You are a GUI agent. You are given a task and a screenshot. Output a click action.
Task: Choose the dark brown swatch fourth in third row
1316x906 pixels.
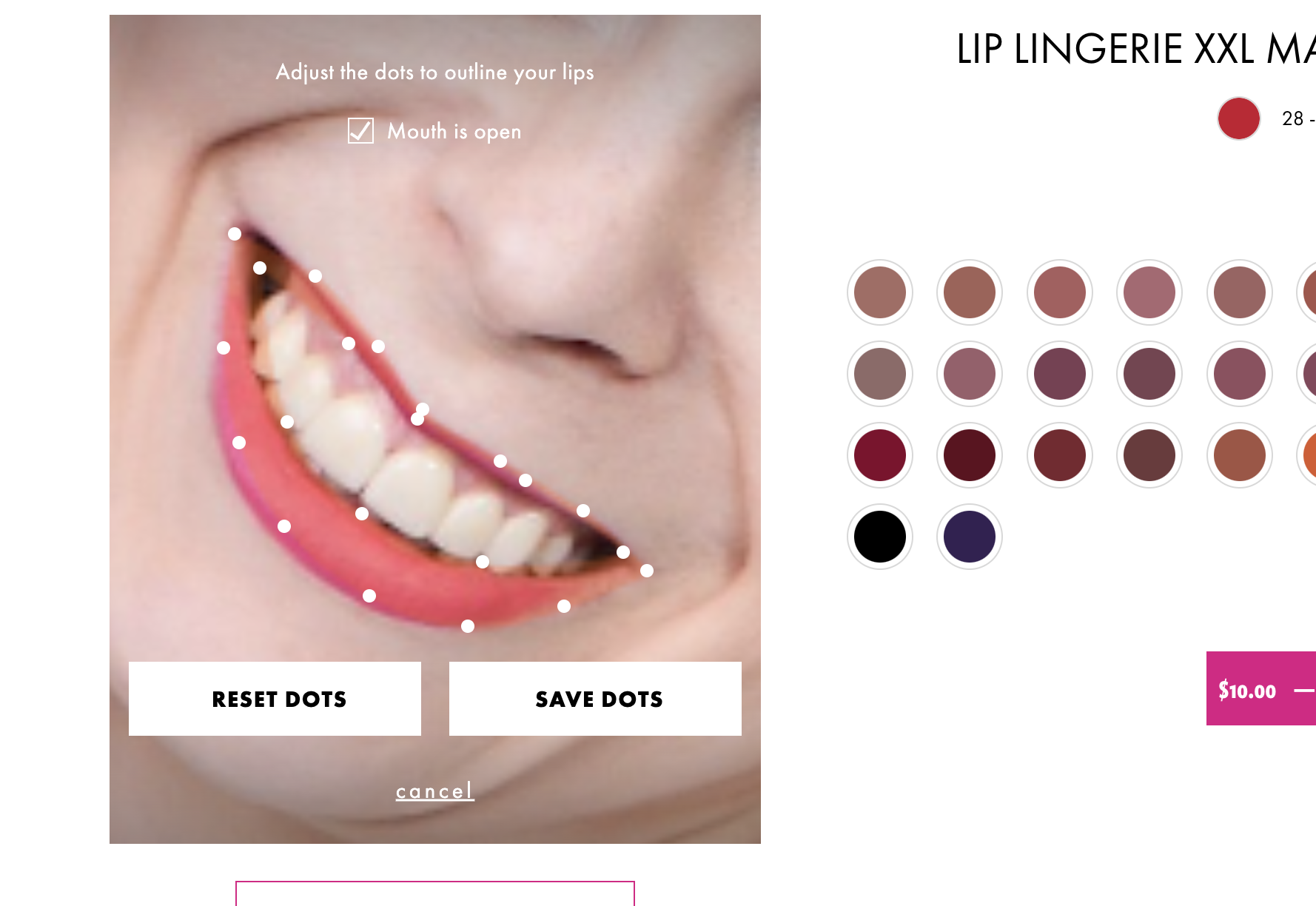click(x=1149, y=455)
